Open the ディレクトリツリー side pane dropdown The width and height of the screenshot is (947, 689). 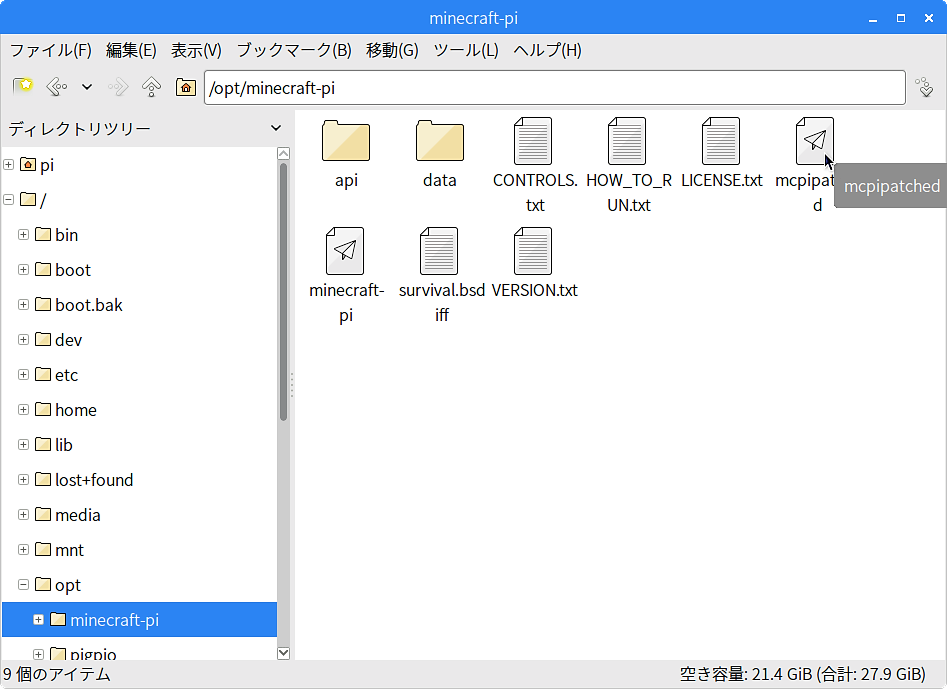(x=276, y=128)
